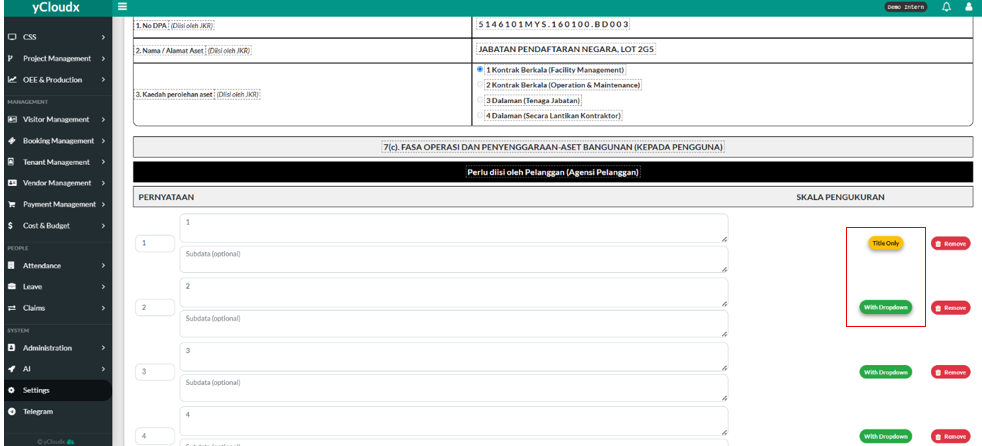Open the Telegram menu item
This screenshot has height=446, width=982.
tap(56, 412)
